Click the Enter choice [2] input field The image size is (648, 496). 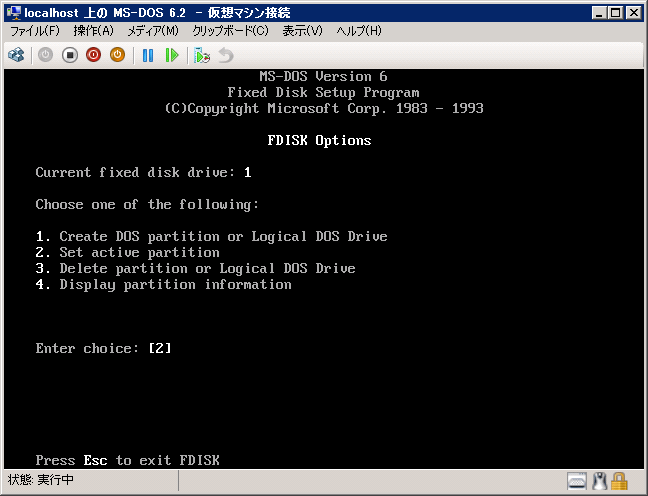click(x=160, y=348)
